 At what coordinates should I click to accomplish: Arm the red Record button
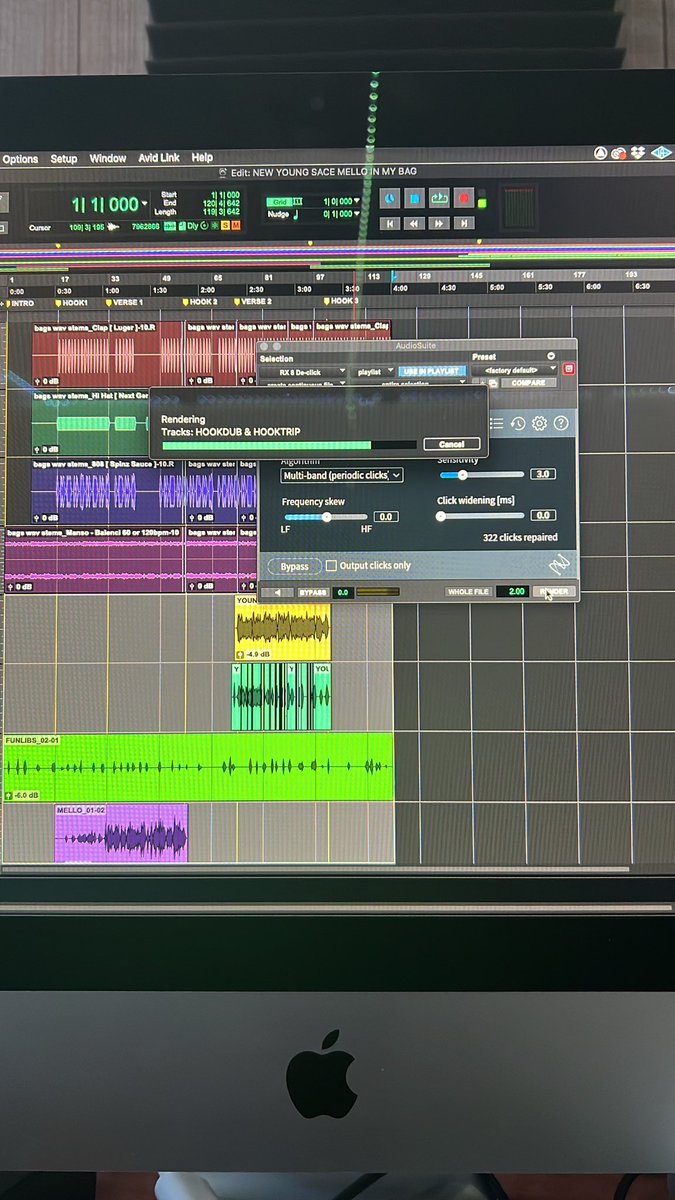[x=464, y=198]
